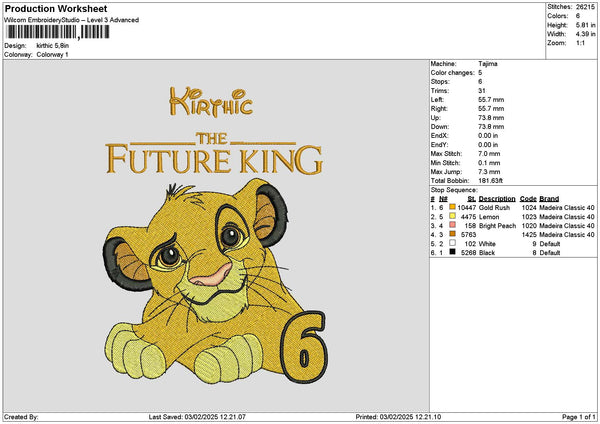The image size is (600, 424).
Task: Click the 'Production Worksheet' title
Action: [56, 8]
